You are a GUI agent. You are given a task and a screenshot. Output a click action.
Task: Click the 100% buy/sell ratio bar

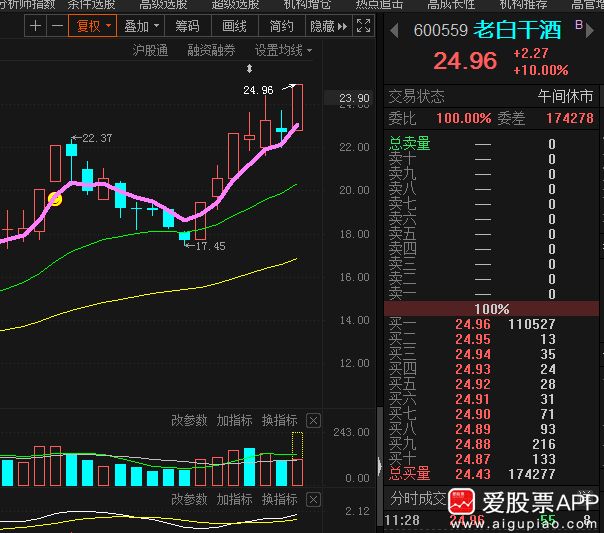492,309
